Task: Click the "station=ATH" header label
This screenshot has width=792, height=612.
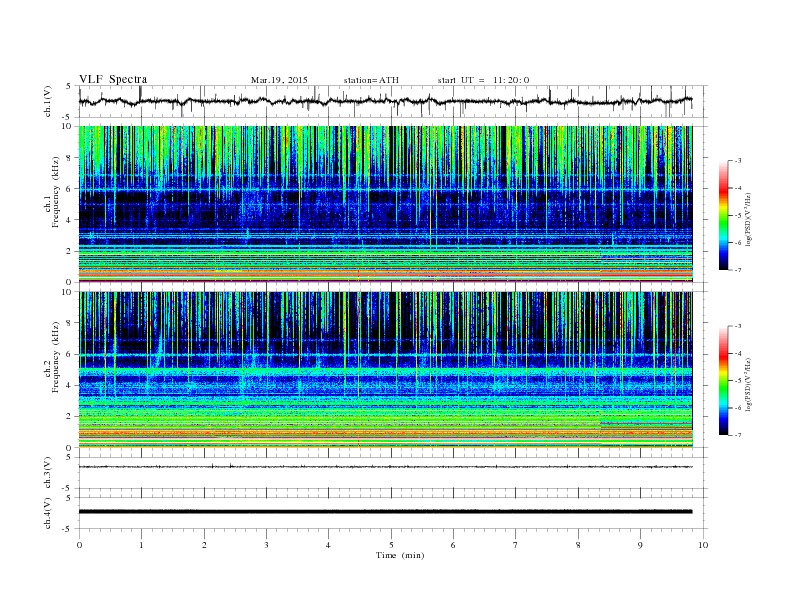Action: tap(371, 80)
